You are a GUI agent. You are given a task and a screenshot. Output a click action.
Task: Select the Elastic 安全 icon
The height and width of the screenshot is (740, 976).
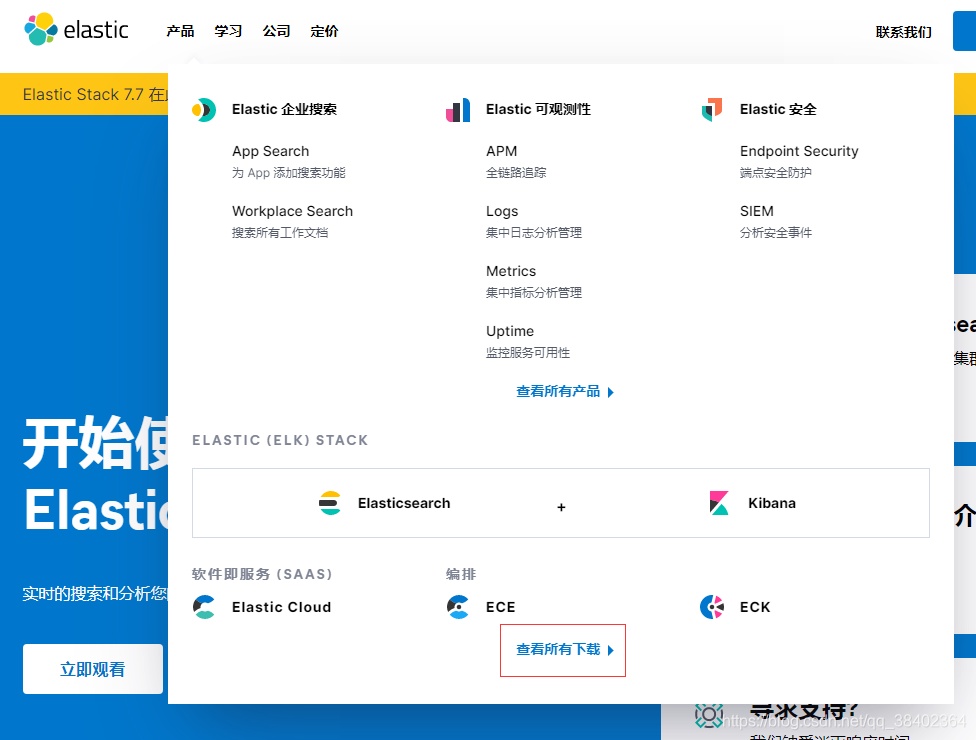coord(711,110)
